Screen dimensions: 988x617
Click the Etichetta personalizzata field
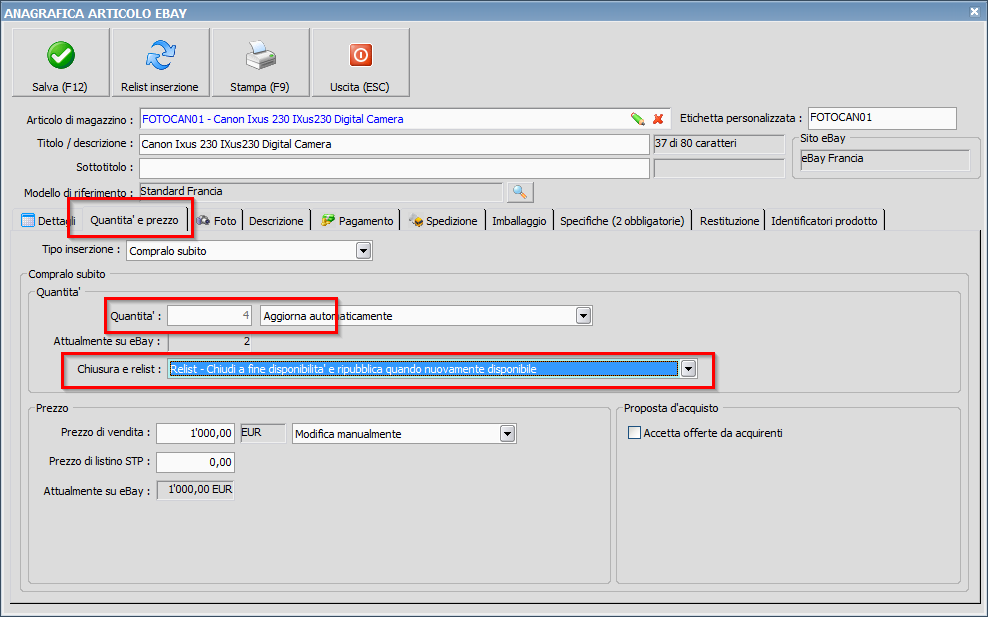(x=882, y=118)
